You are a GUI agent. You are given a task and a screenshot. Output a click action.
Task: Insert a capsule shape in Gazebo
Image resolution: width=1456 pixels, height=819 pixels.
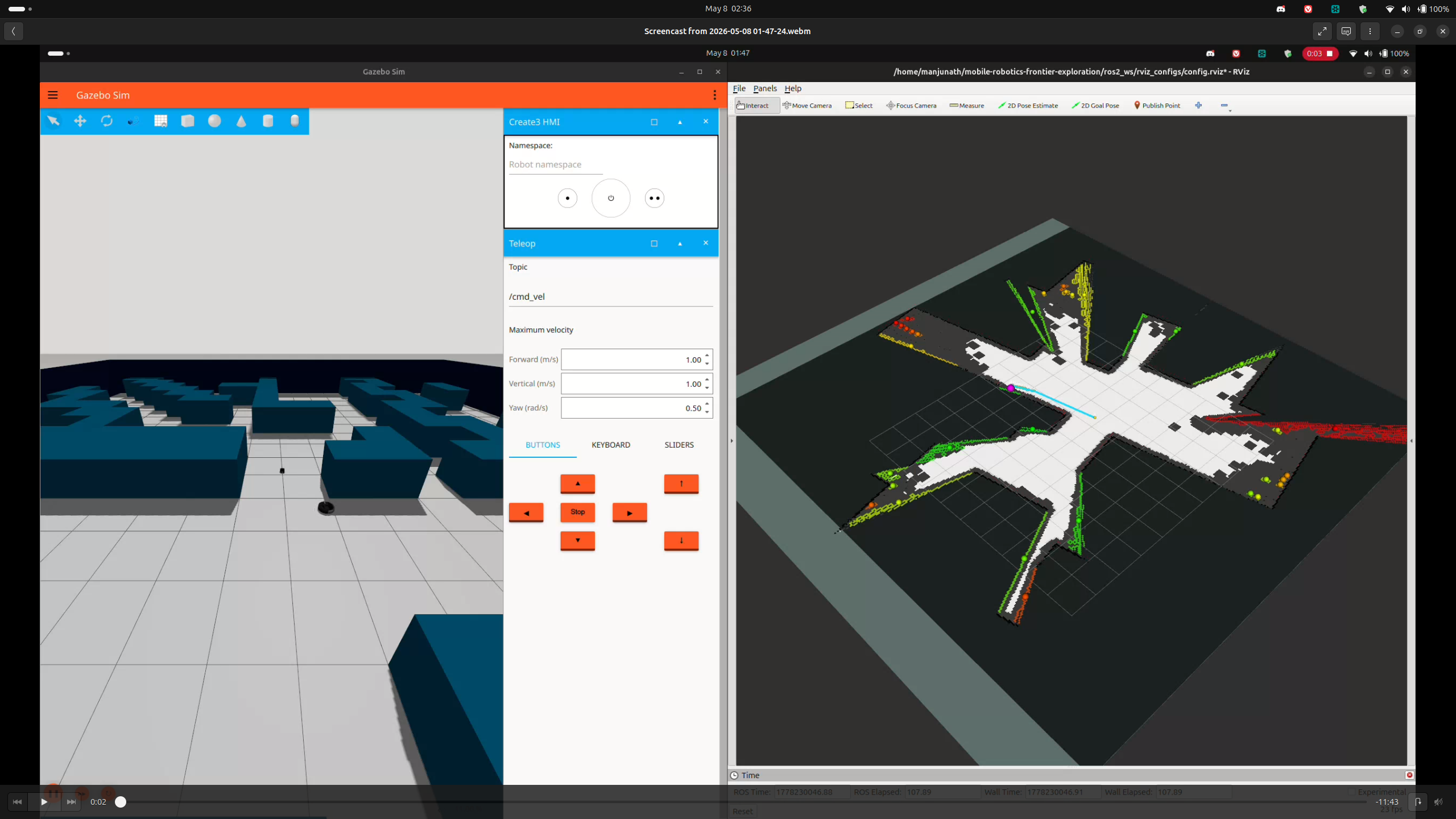[295, 121]
